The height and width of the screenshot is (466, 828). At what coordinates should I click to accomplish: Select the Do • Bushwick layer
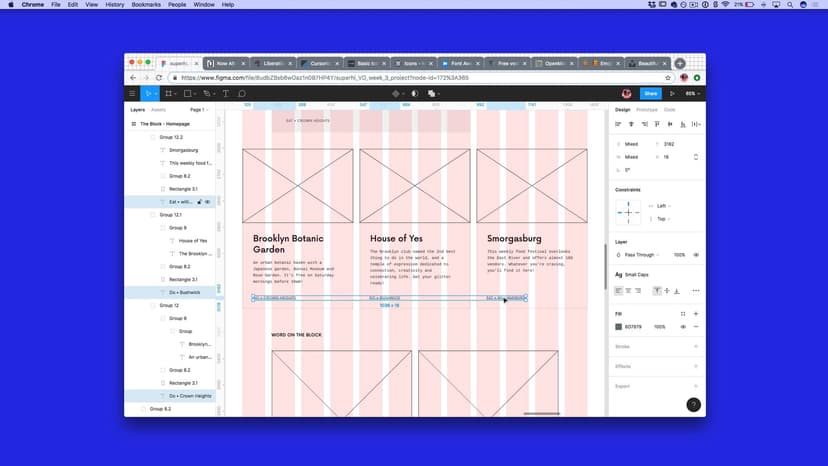(170, 292)
